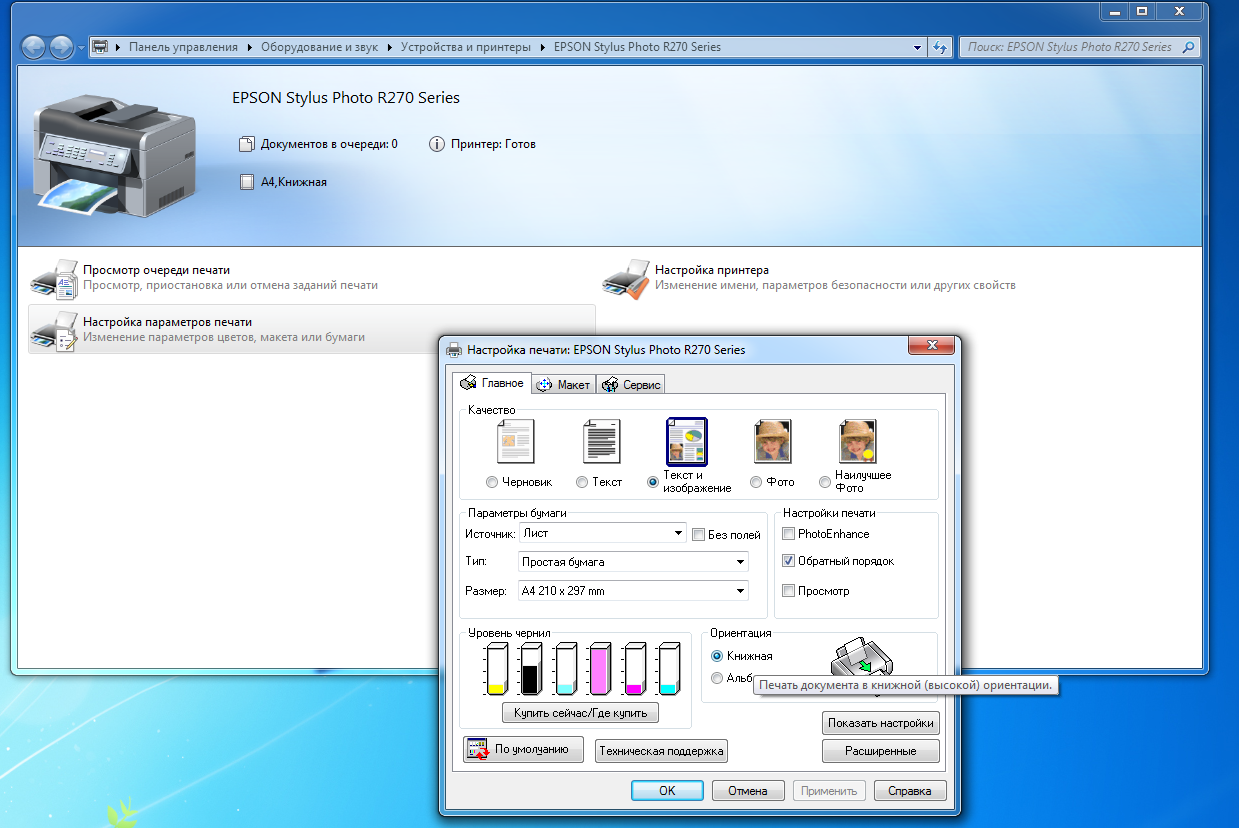Viewport: 1239px width, 828px height.
Task: Select Альбомная orientation radio button
Action: pos(717,678)
